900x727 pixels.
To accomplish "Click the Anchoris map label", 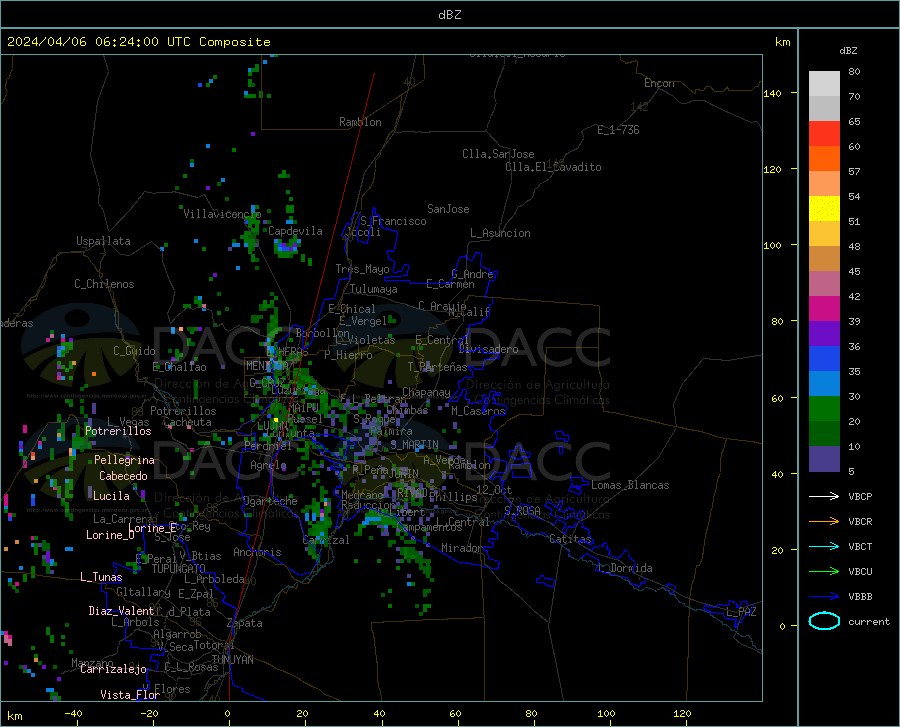I will [257, 552].
